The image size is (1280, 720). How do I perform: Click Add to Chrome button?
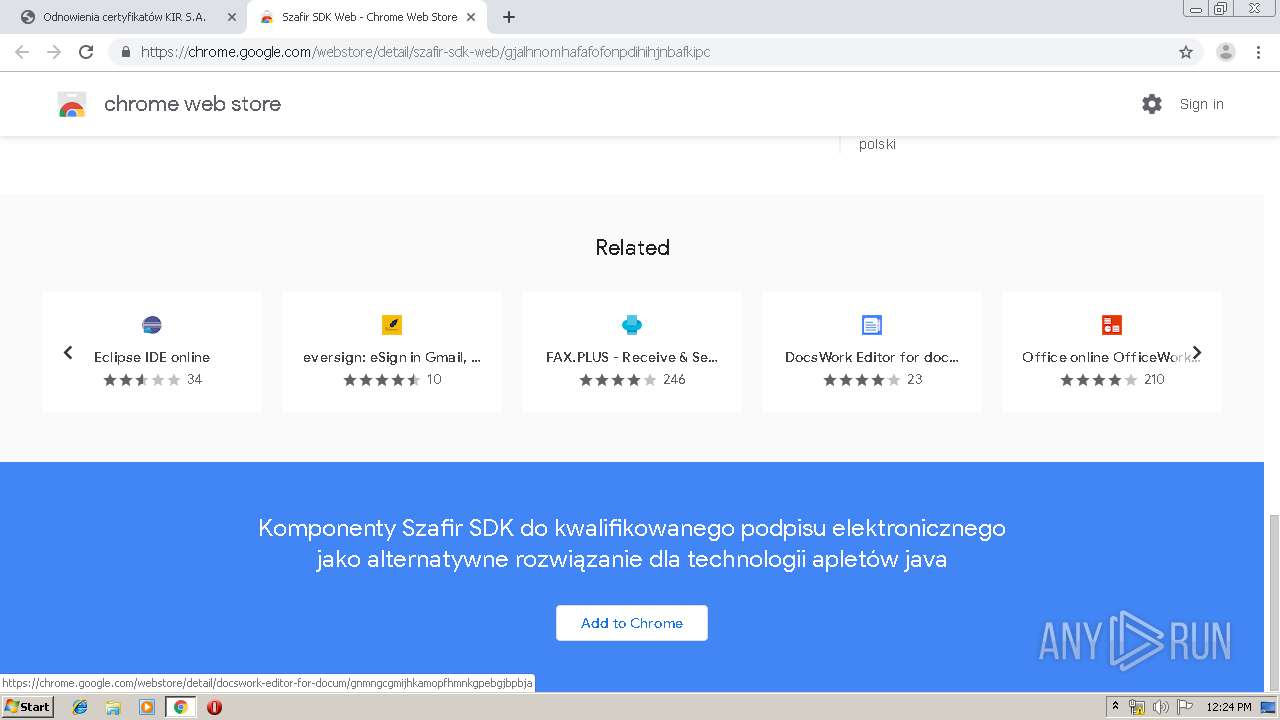click(x=632, y=623)
